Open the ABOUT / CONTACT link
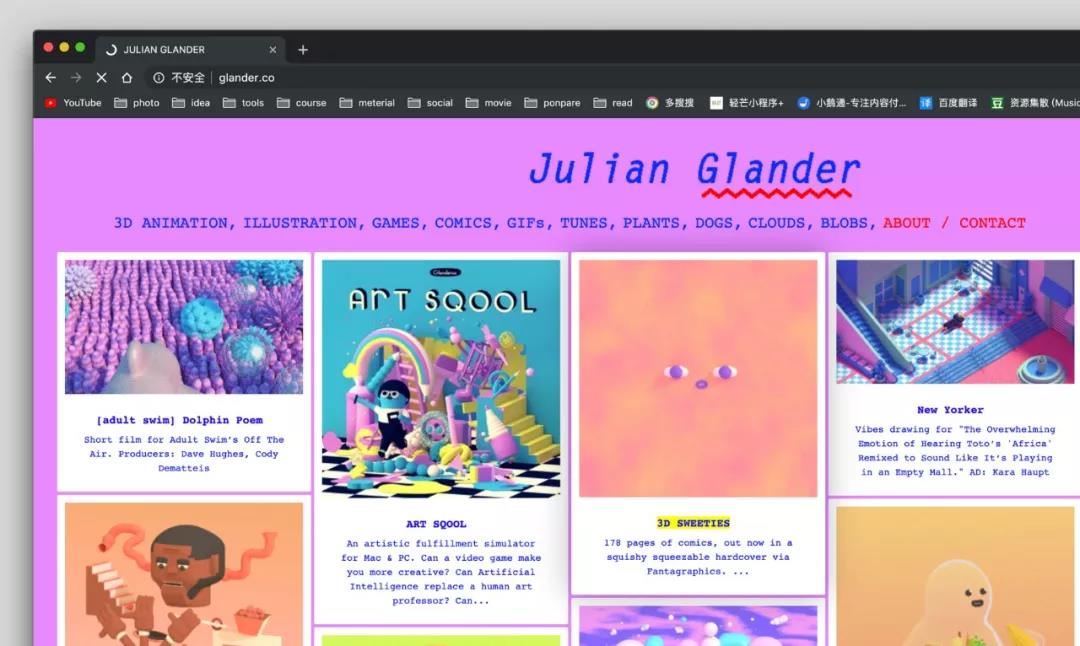 point(954,223)
